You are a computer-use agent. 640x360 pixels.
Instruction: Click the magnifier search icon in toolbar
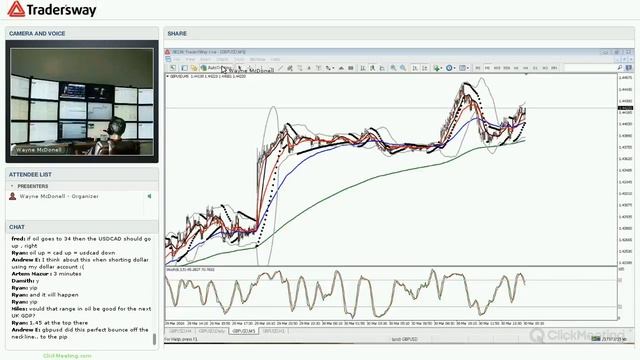click(x=620, y=68)
